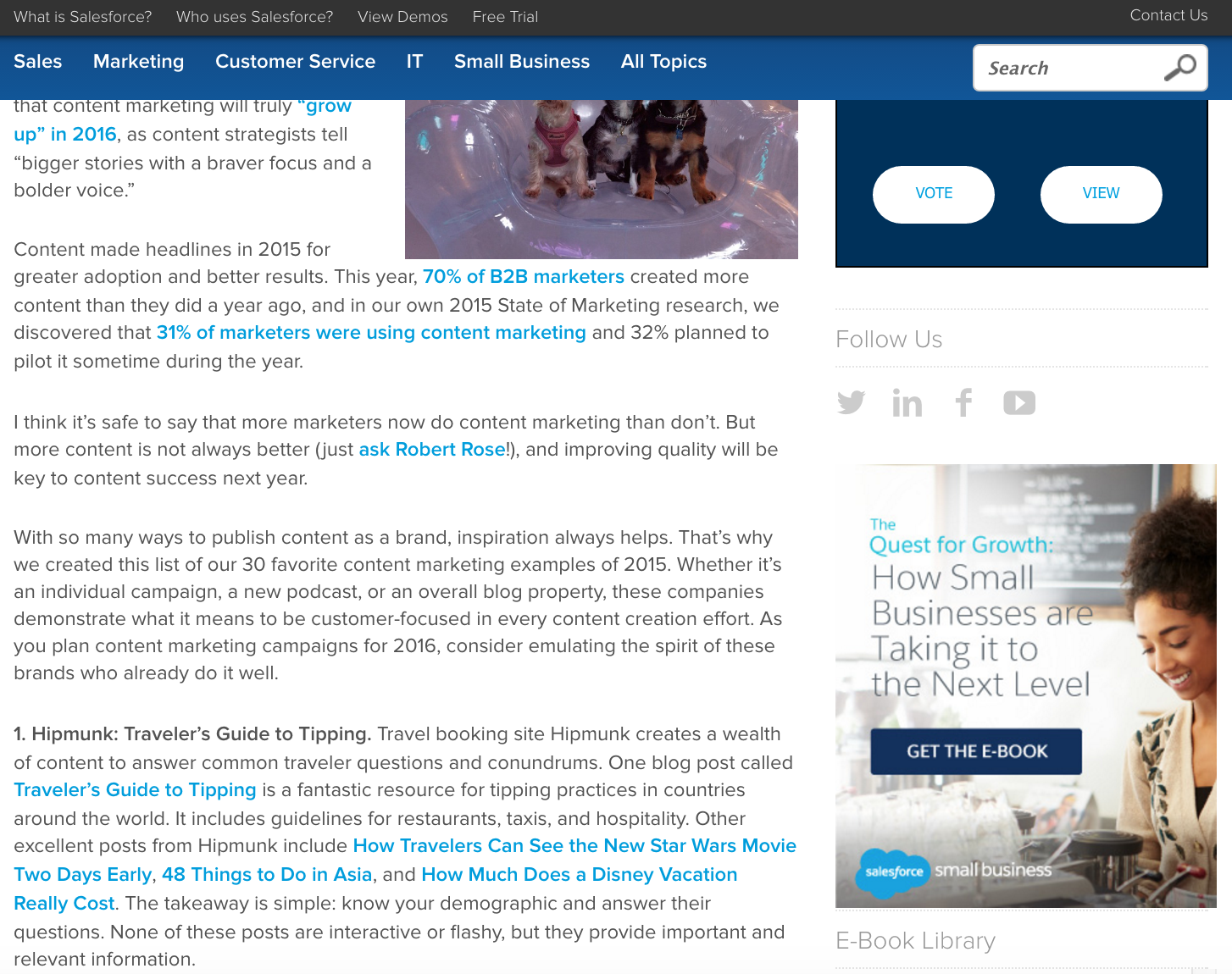Select Customer Service from the navigation

(295, 61)
